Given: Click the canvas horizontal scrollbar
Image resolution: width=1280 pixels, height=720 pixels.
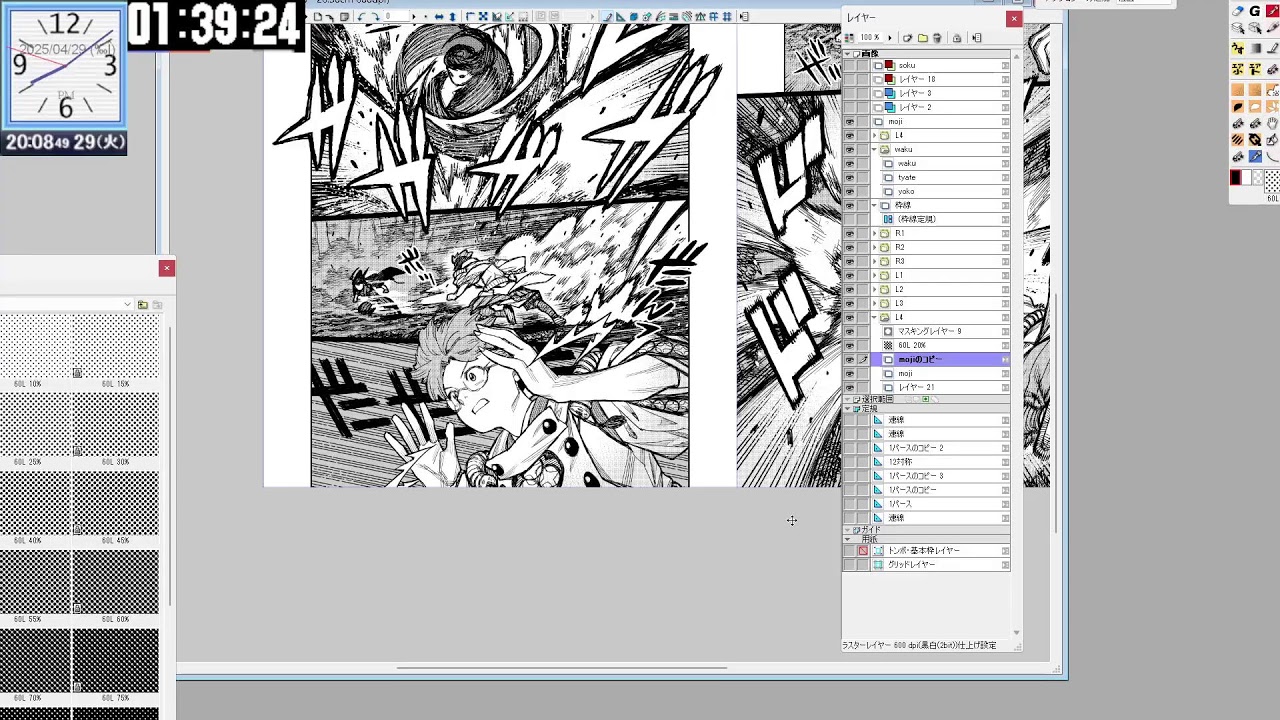Looking at the screenshot, I should 562,668.
